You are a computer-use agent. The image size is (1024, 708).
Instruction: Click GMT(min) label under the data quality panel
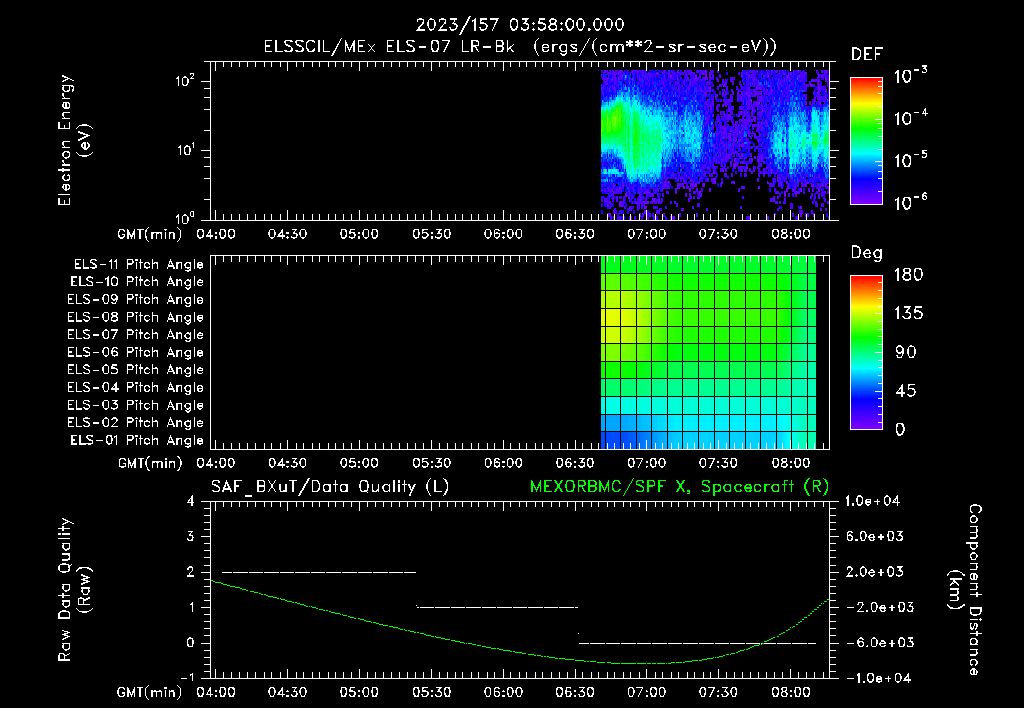coord(150,692)
